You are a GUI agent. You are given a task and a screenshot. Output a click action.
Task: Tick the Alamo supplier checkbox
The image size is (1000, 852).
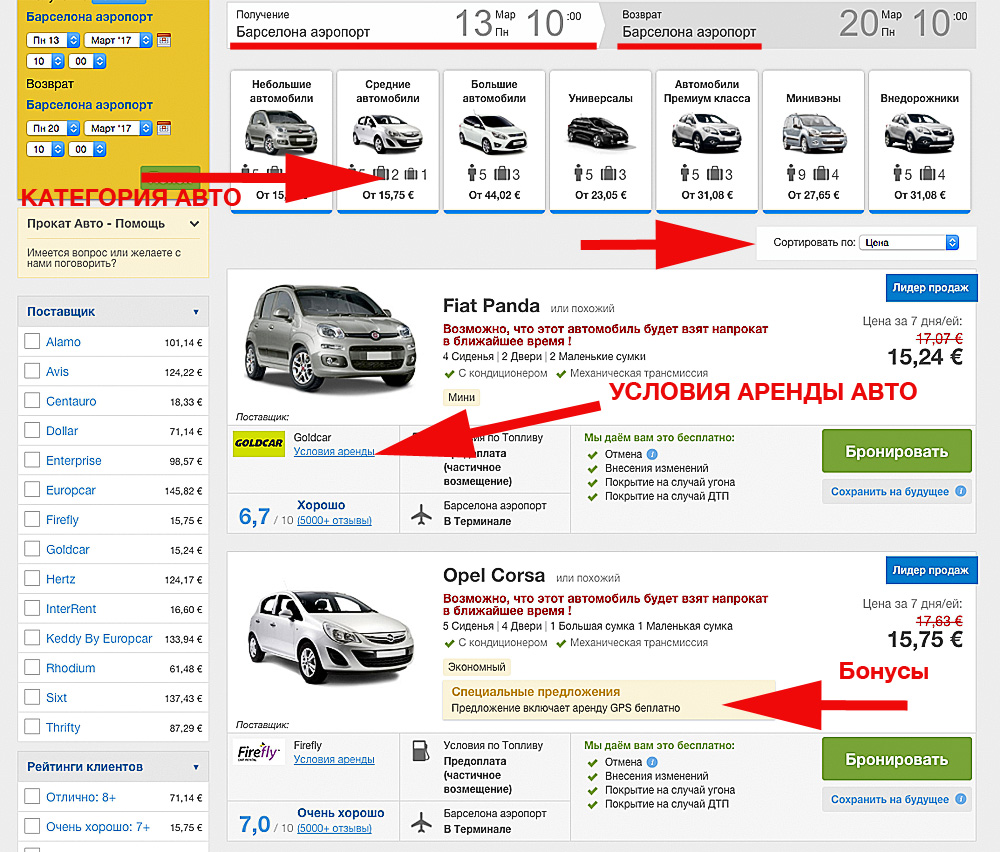point(32,341)
